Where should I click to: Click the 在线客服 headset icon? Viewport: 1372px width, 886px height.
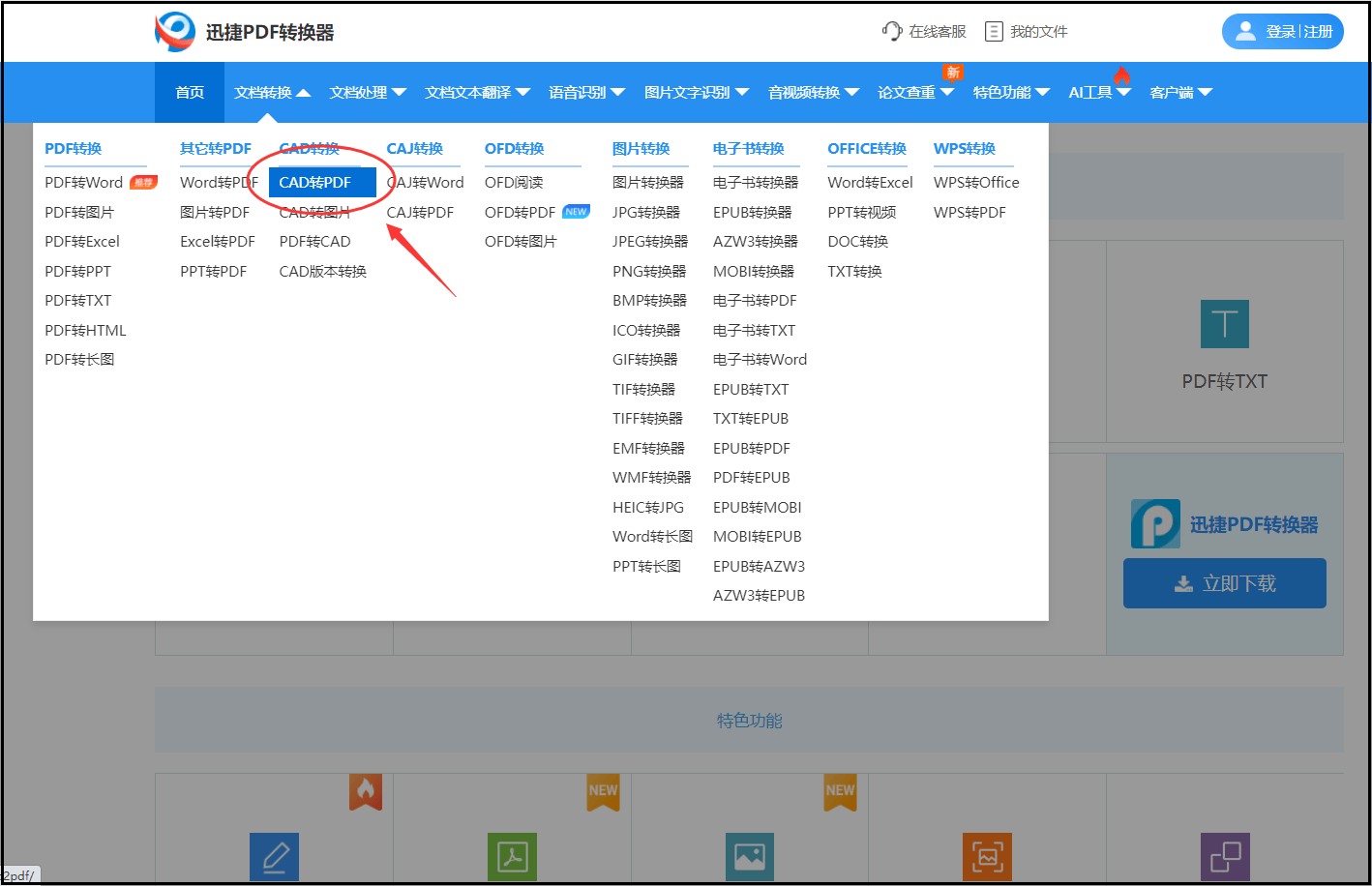892,31
